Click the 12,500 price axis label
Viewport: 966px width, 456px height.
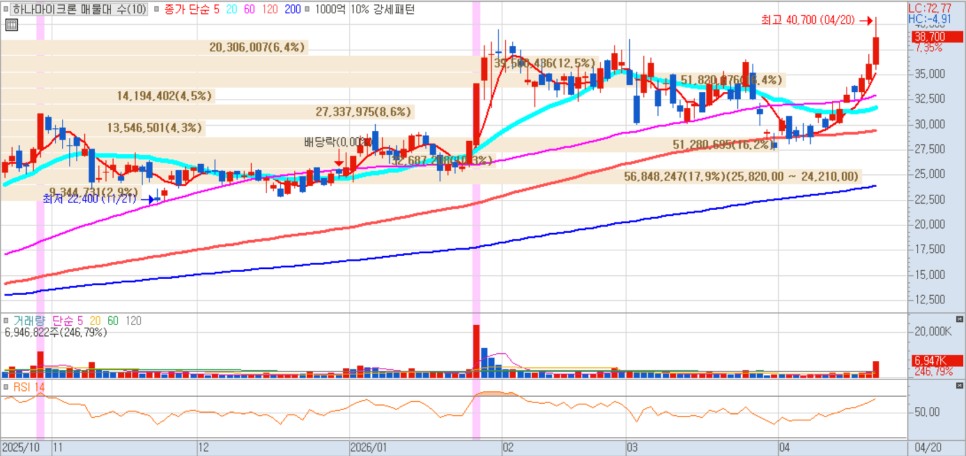tap(930, 299)
